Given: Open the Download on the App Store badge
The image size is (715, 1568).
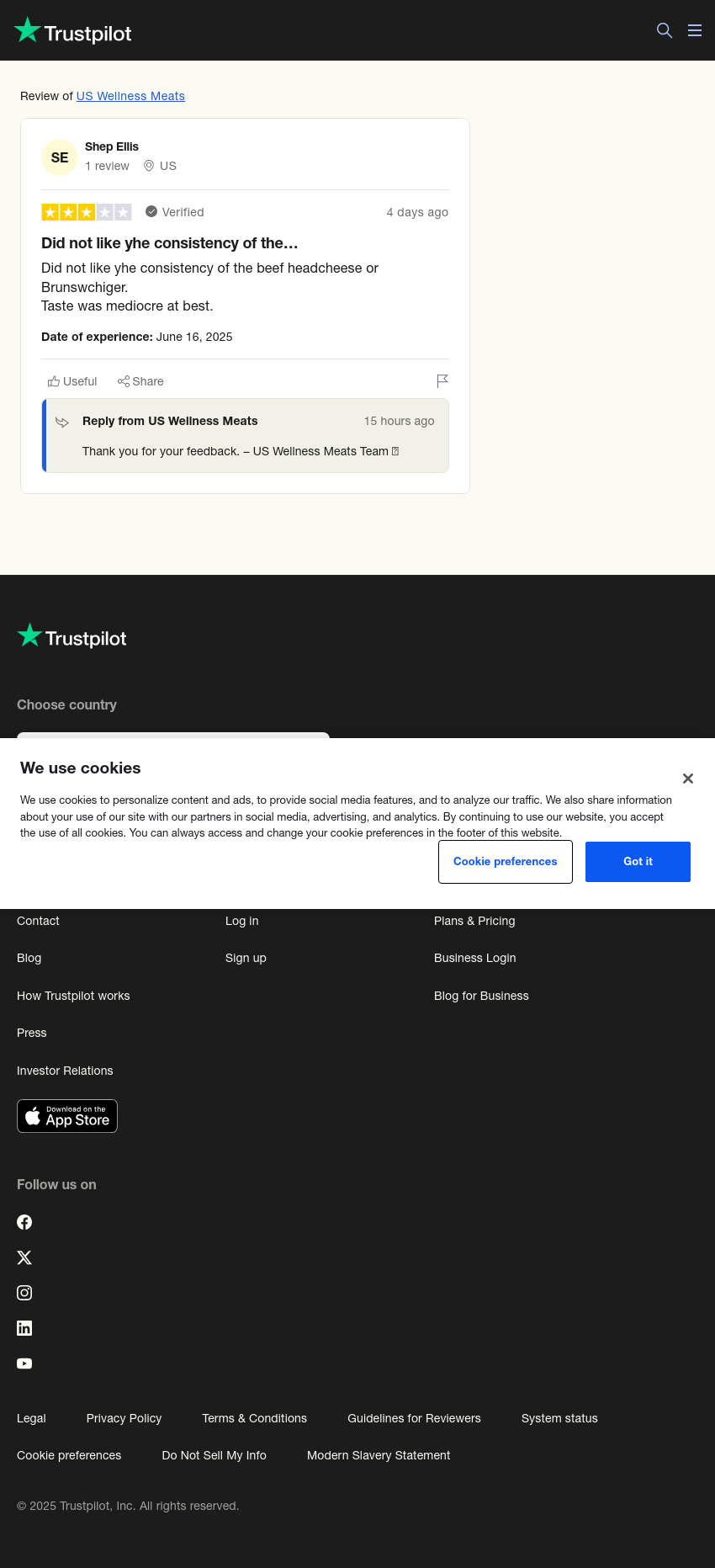Looking at the screenshot, I should [x=67, y=1116].
